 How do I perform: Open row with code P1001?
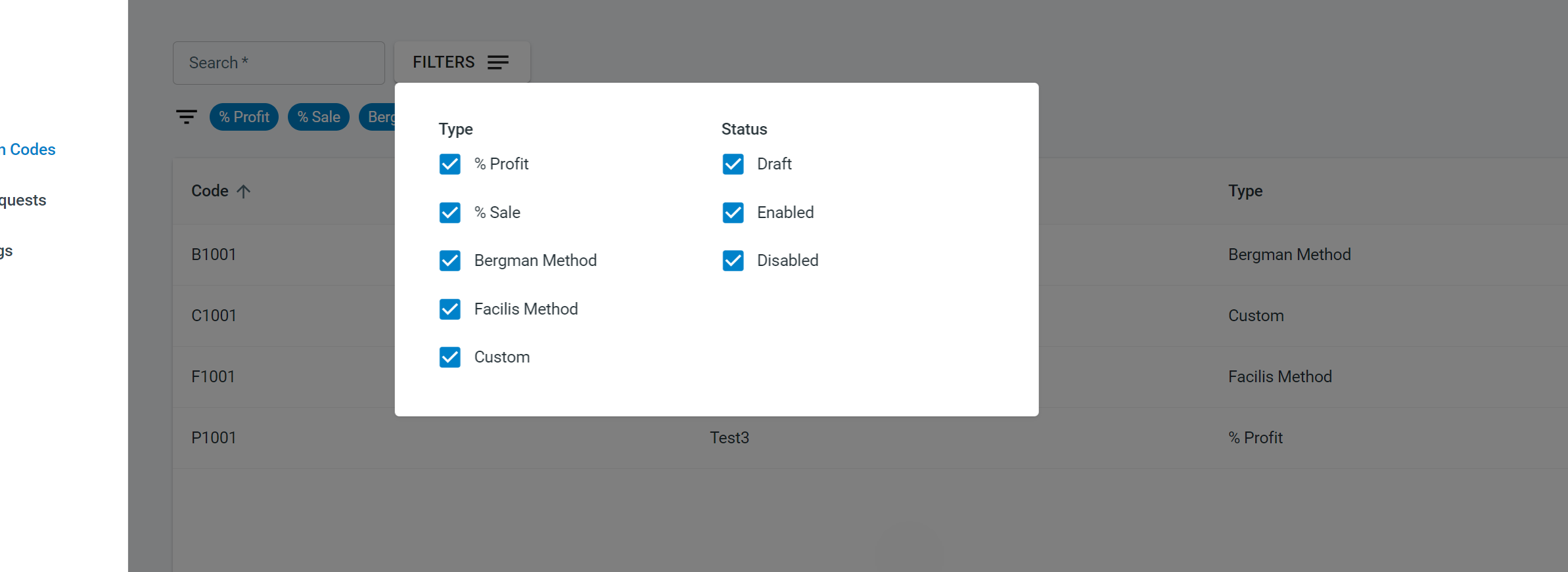click(x=870, y=438)
